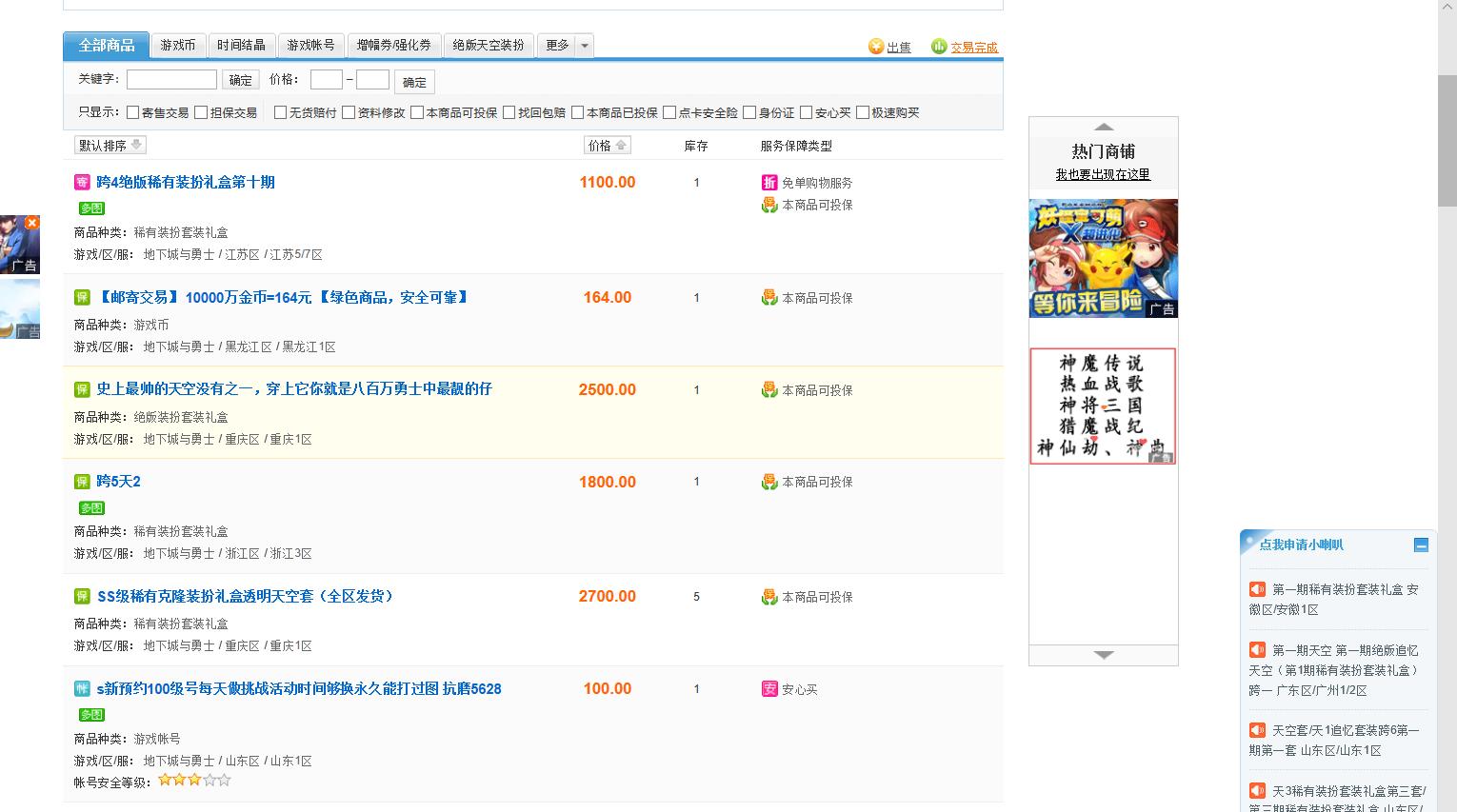The image size is (1457, 812).
Task: Click the fourth star in the account rating
Action: [x=209, y=779]
